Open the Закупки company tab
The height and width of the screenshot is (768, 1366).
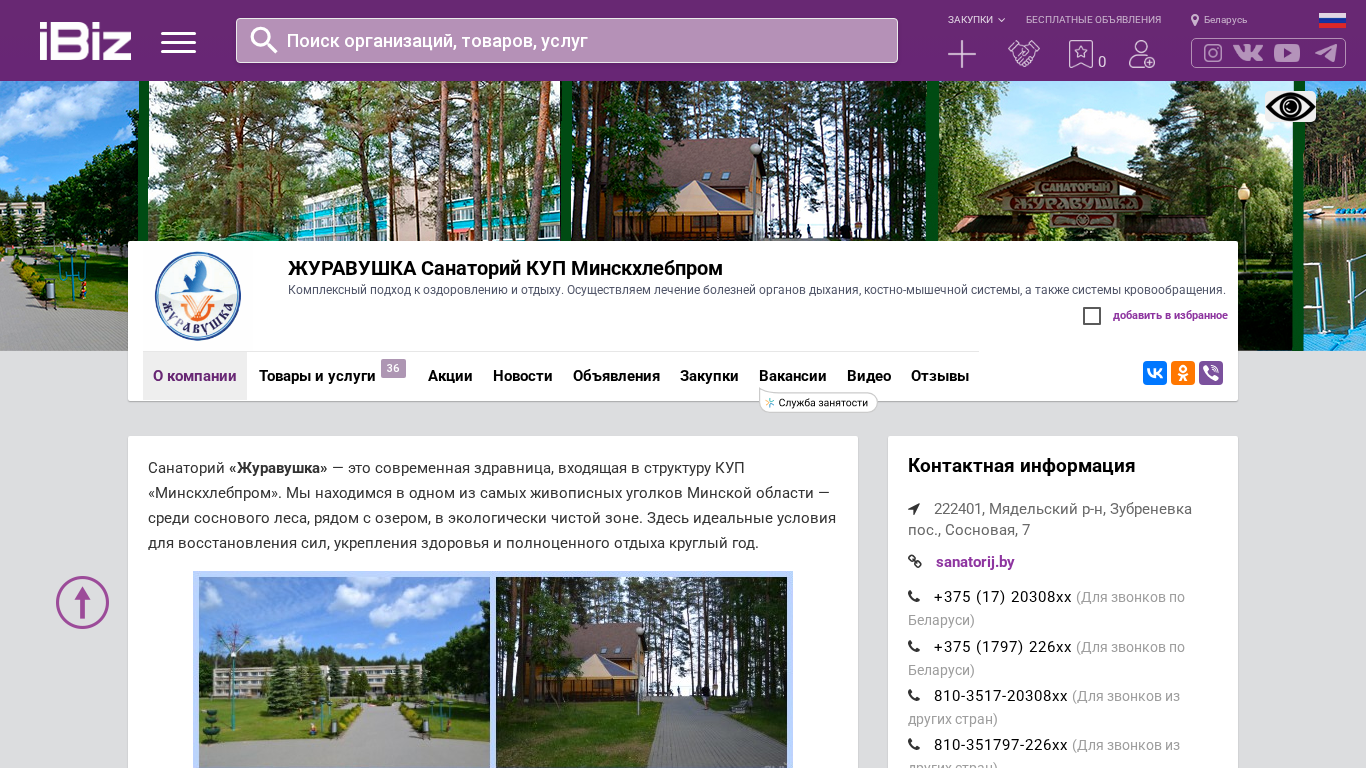(709, 376)
